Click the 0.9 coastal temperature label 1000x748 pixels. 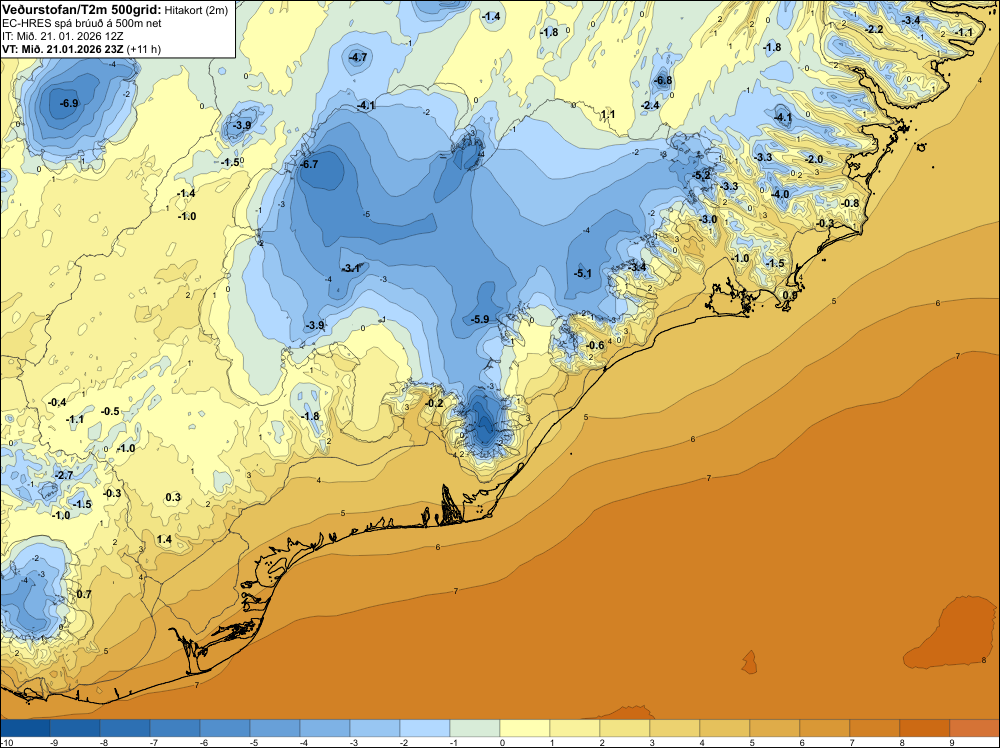point(790,296)
